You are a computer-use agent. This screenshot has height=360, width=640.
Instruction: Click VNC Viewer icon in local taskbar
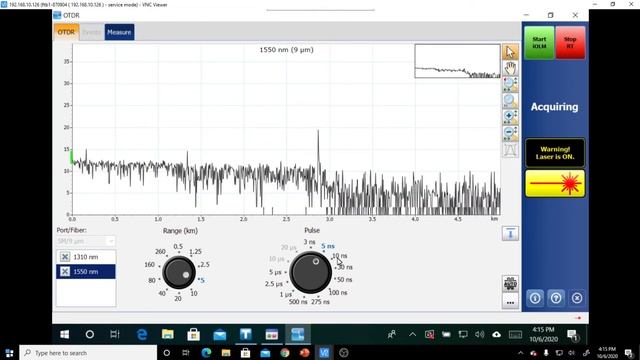click(324, 353)
